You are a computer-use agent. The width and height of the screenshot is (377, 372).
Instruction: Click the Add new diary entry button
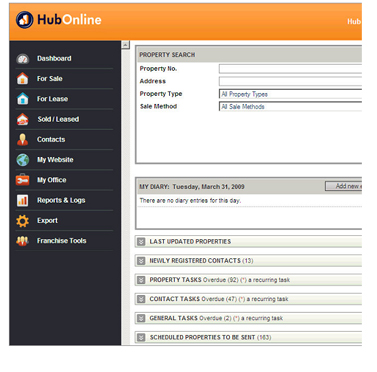pos(344,186)
